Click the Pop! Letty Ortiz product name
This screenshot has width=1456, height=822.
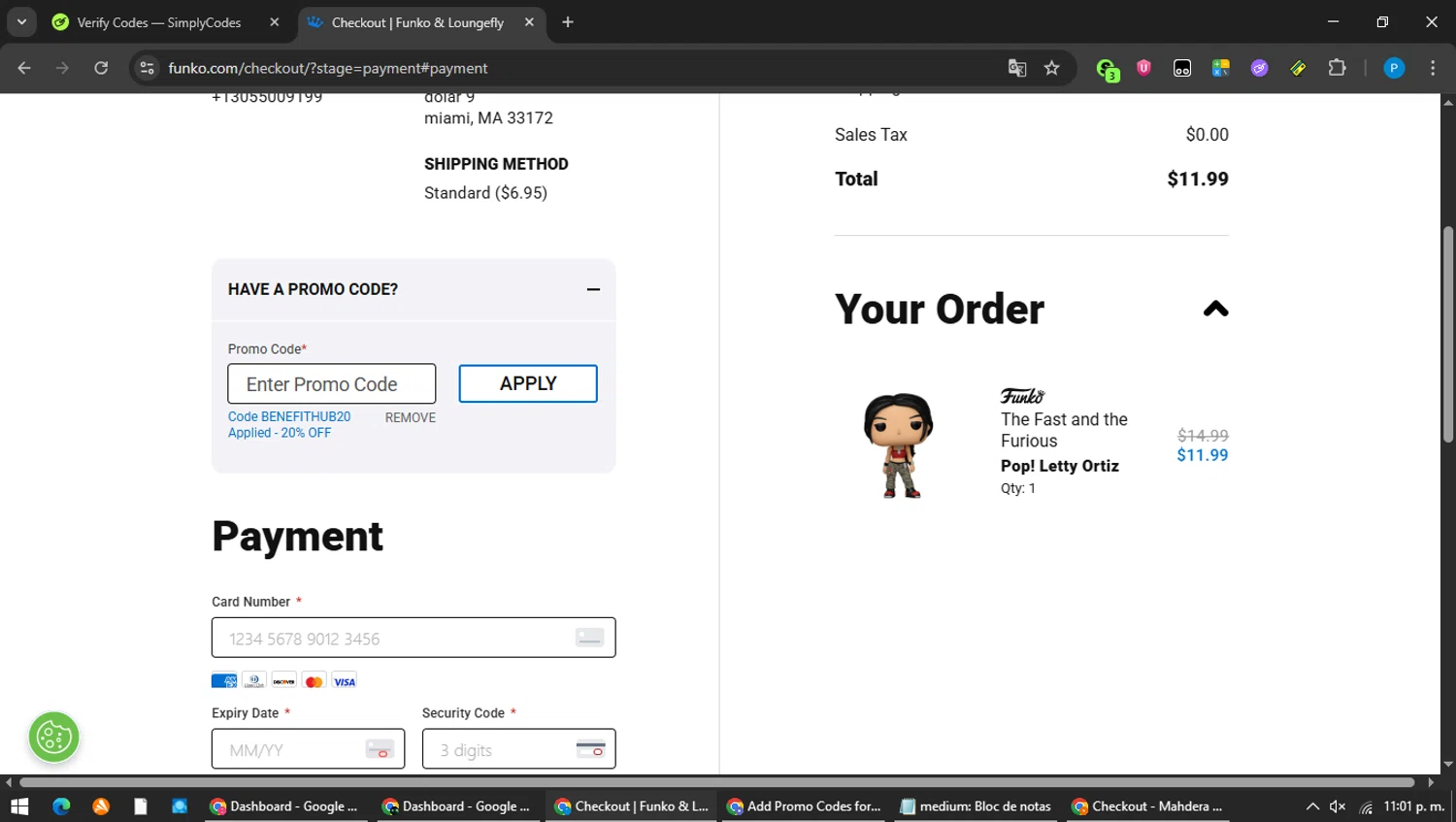[1060, 466]
